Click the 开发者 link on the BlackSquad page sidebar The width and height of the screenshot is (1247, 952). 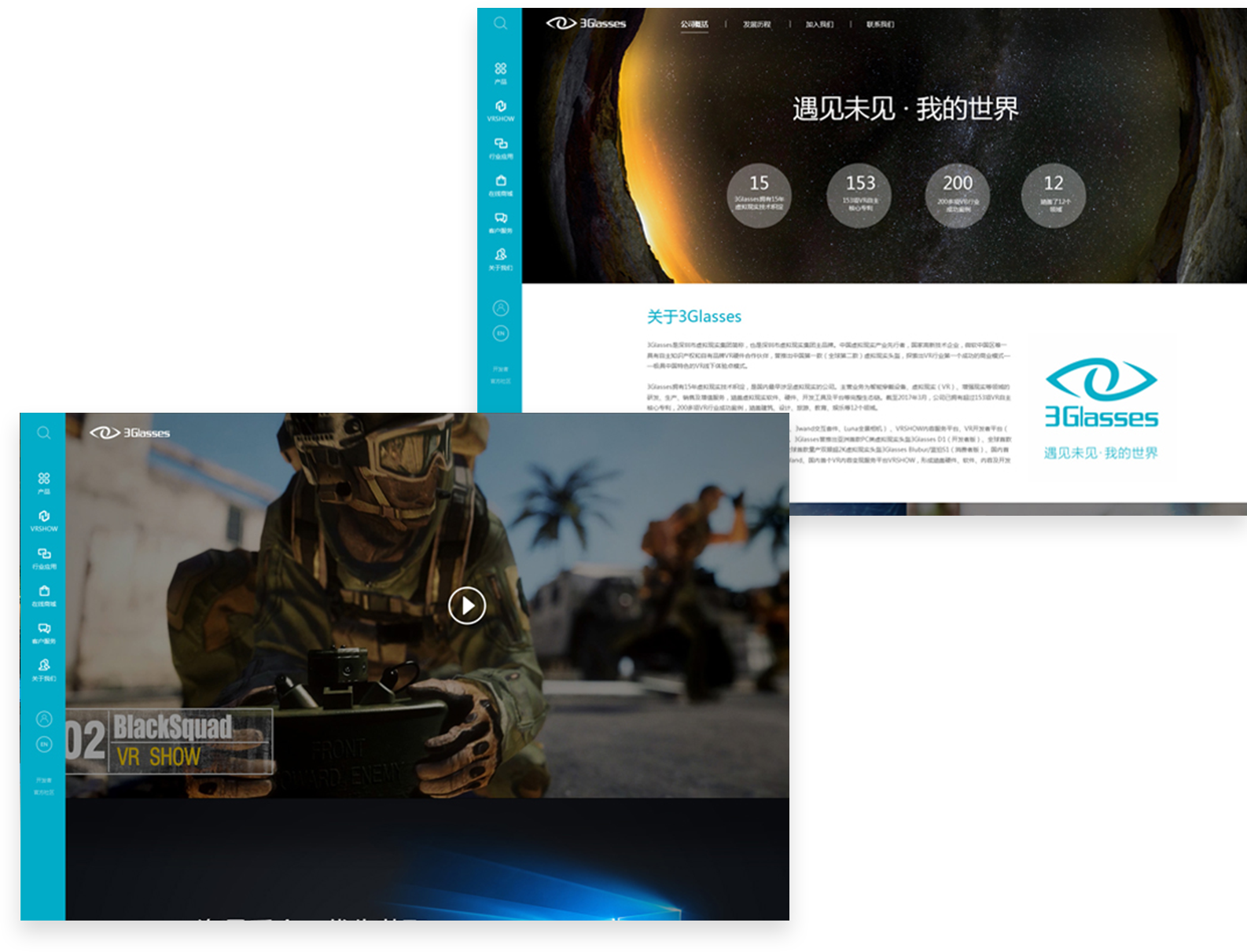[44, 780]
